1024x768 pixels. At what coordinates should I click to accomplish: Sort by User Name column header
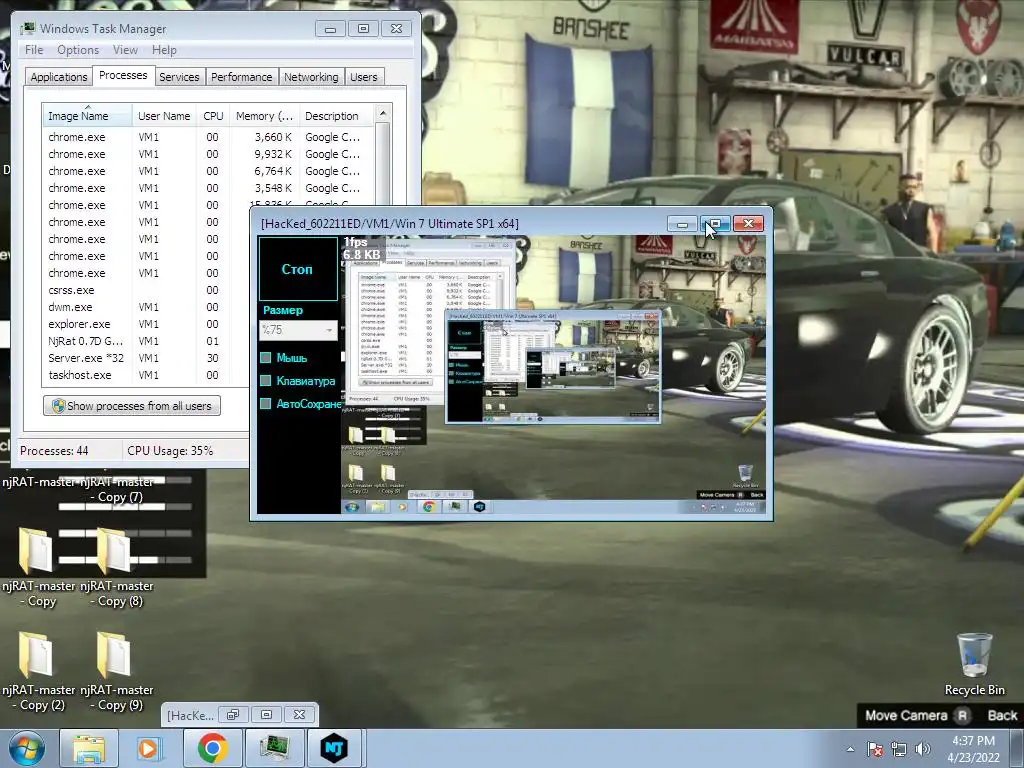164,116
